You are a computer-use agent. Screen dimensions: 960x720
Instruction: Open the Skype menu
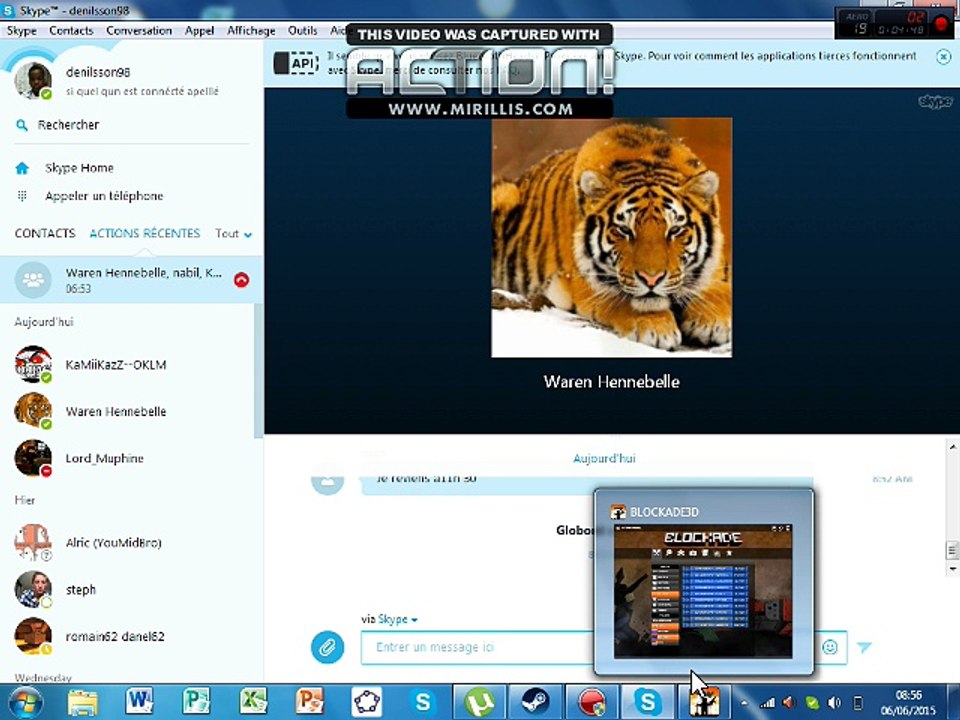[x=21, y=31]
